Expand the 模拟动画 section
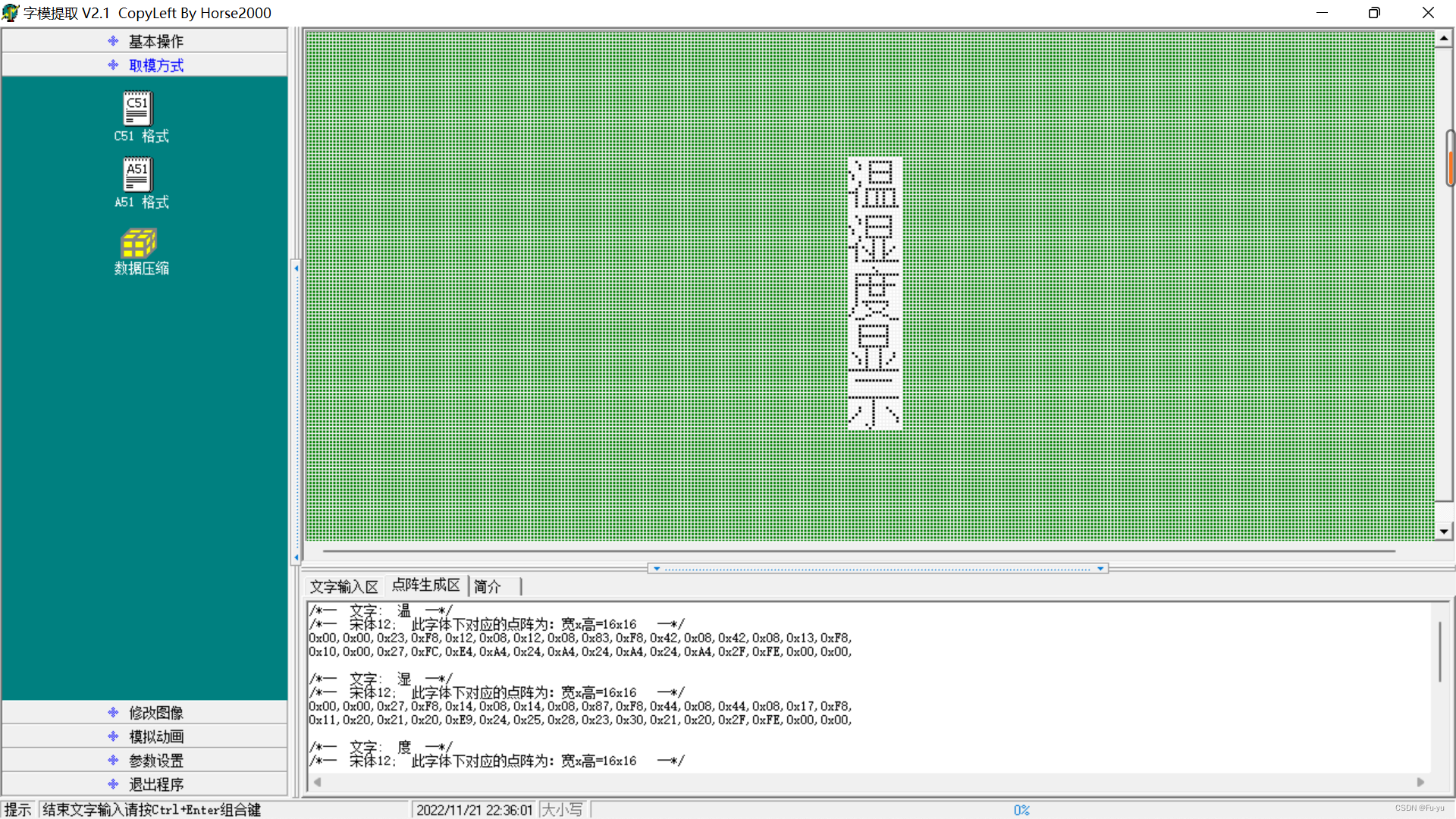The width and height of the screenshot is (1456, 819). click(x=144, y=736)
